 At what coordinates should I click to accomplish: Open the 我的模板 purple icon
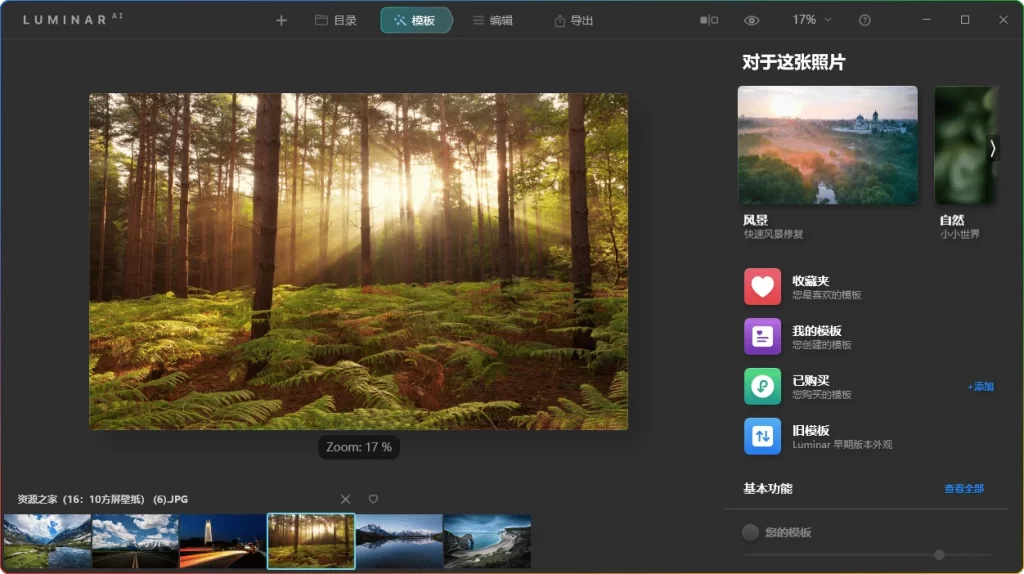point(762,336)
